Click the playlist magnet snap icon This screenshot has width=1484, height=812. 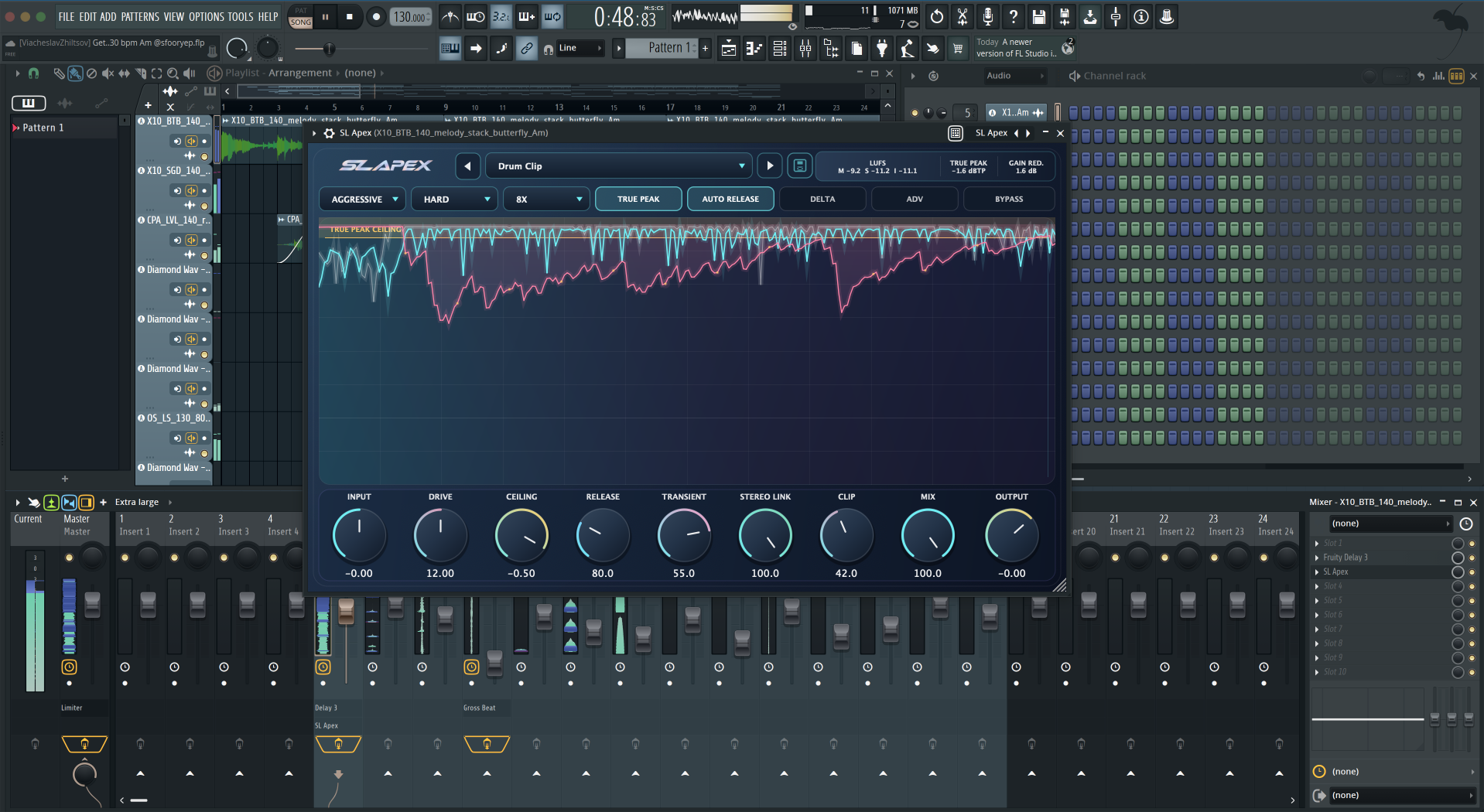pos(34,73)
